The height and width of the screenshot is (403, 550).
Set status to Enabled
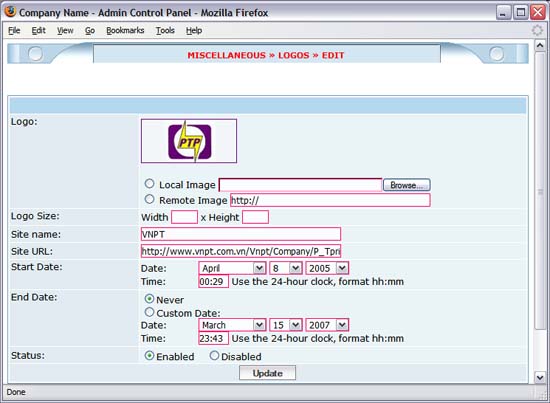[149, 356]
